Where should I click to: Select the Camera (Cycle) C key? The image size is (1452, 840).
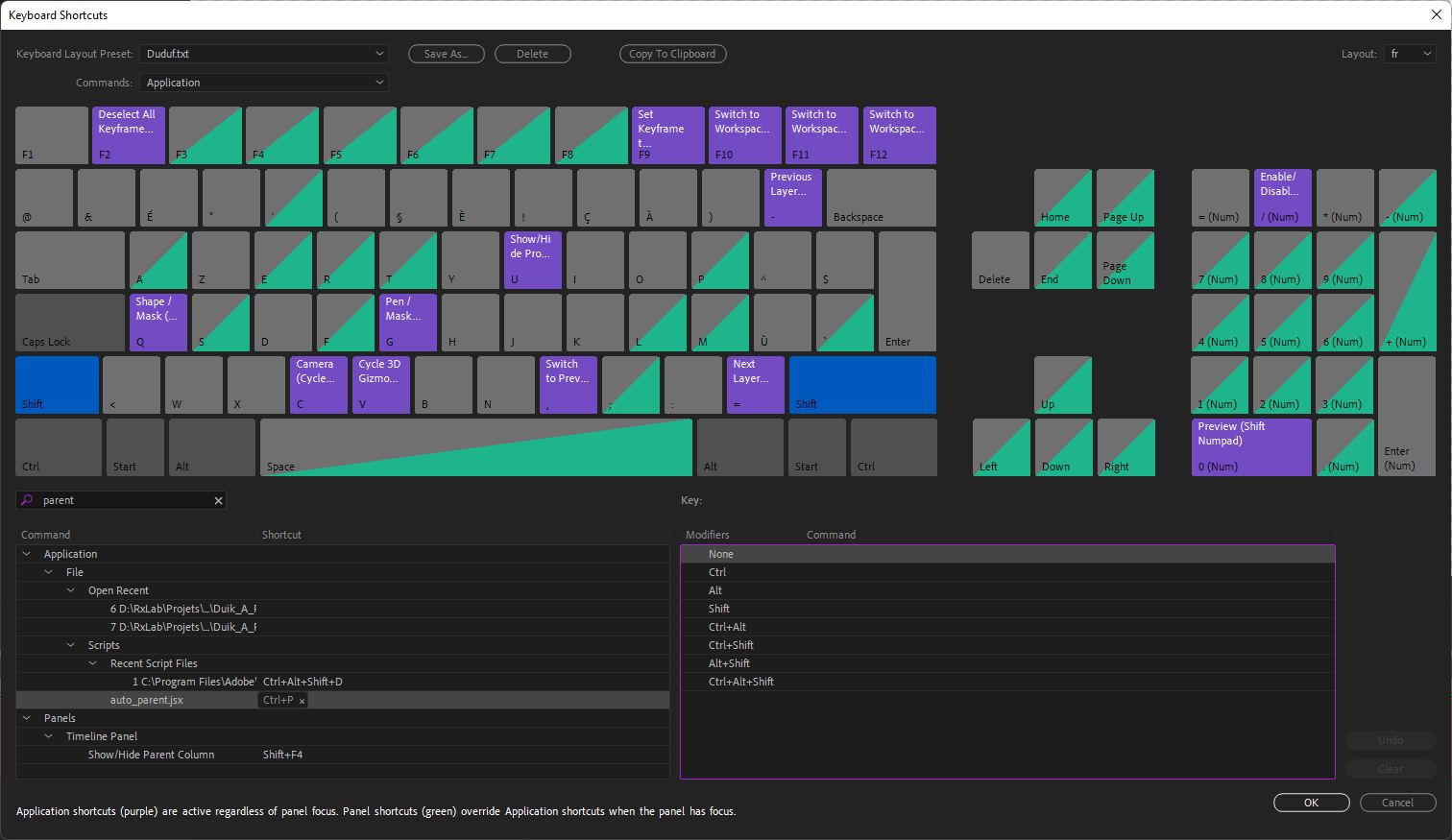318,385
